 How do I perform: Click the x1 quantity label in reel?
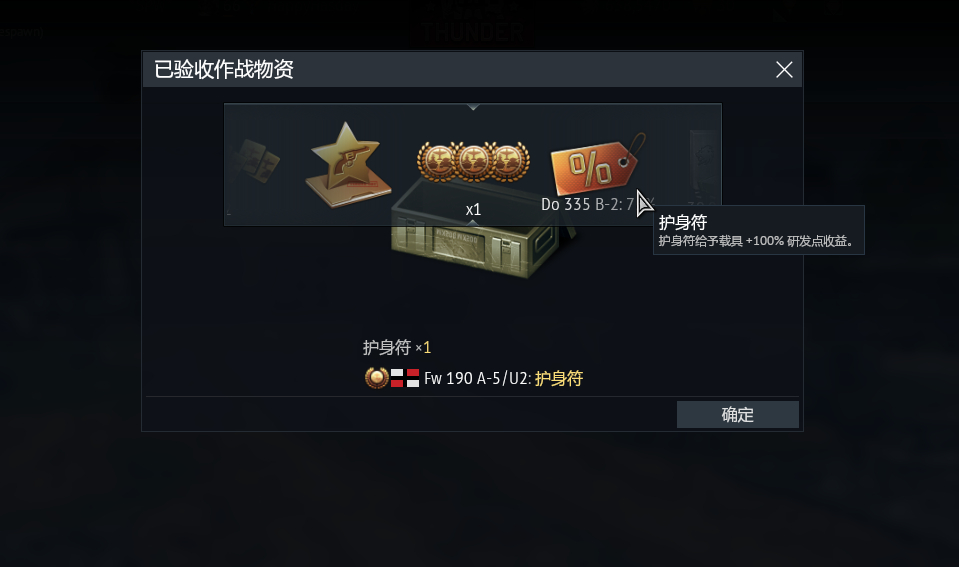coord(473,210)
